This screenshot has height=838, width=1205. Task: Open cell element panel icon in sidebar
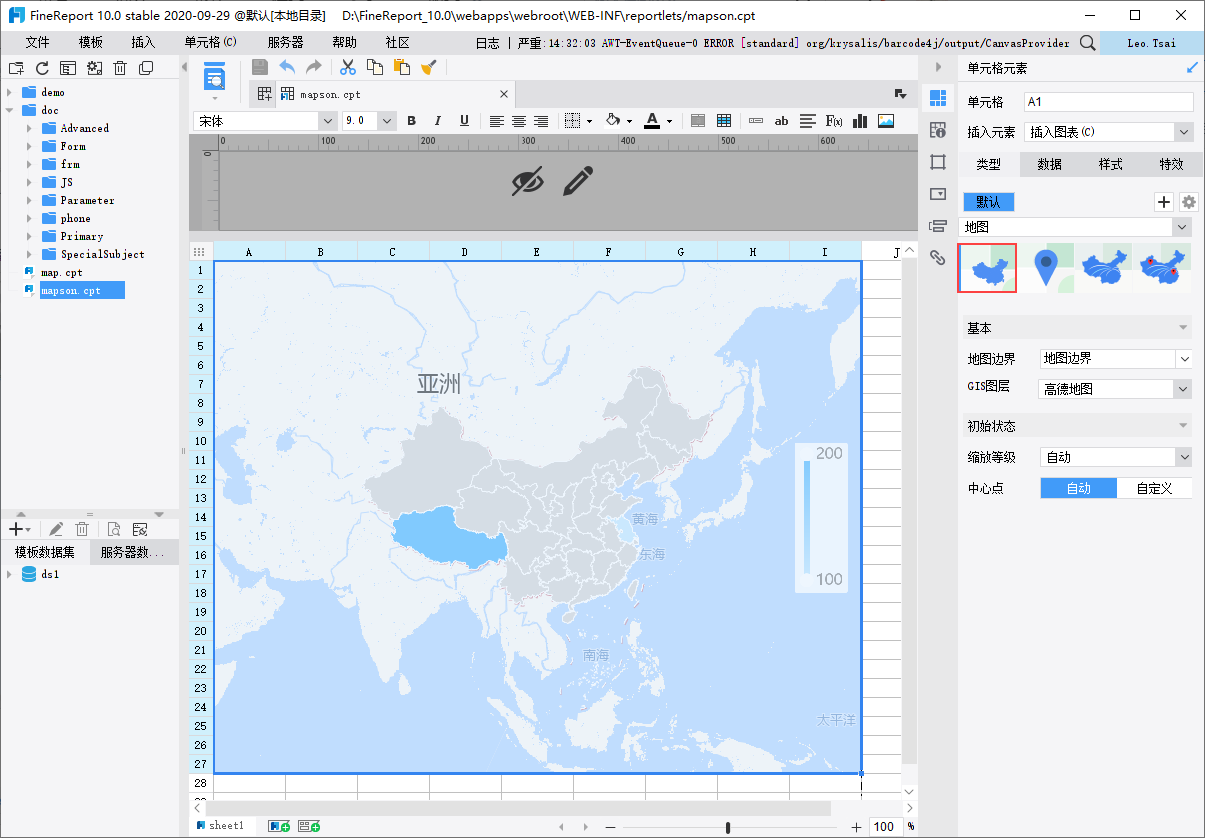click(938, 98)
